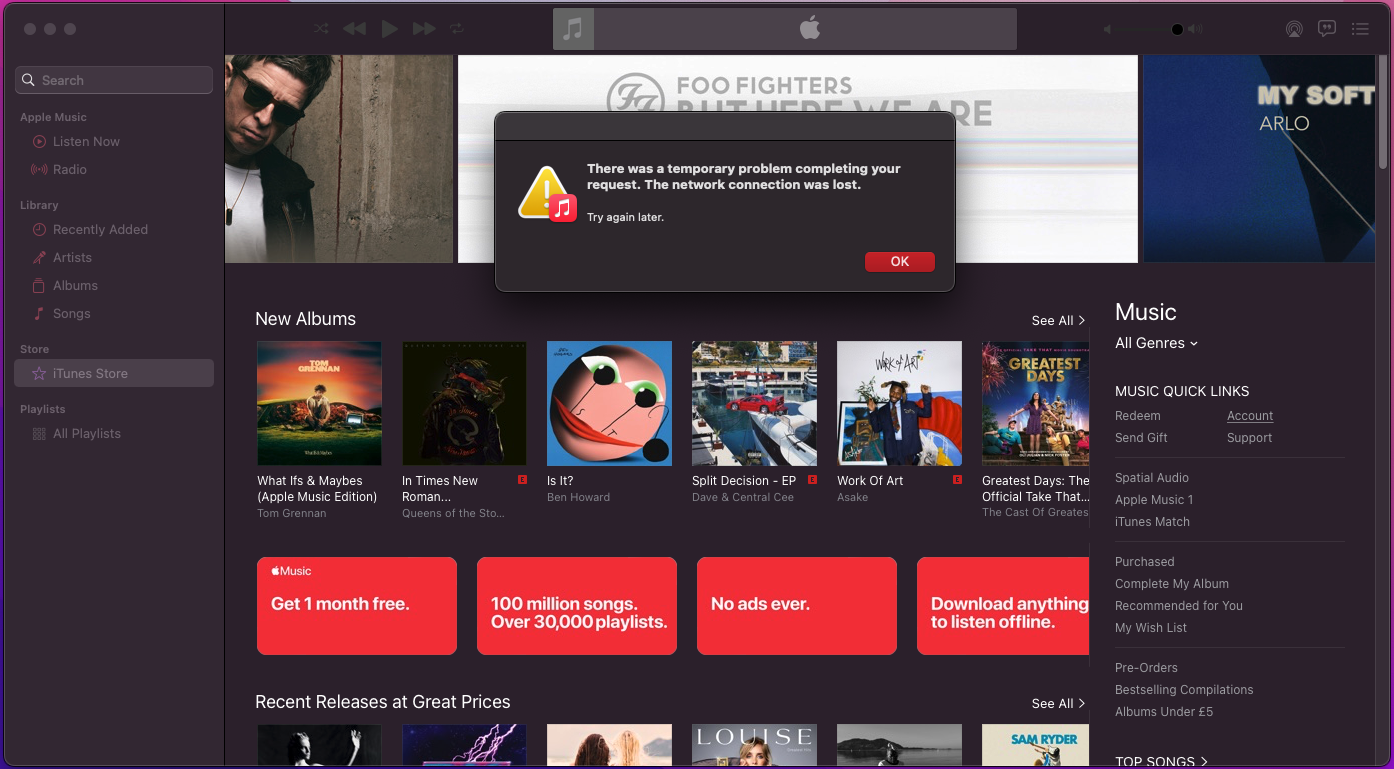The width and height of the screenshot is (1394, 769).
Task: Click the artist name Tom Grennan
Action: pyautogui.click(x=292, y=513)
